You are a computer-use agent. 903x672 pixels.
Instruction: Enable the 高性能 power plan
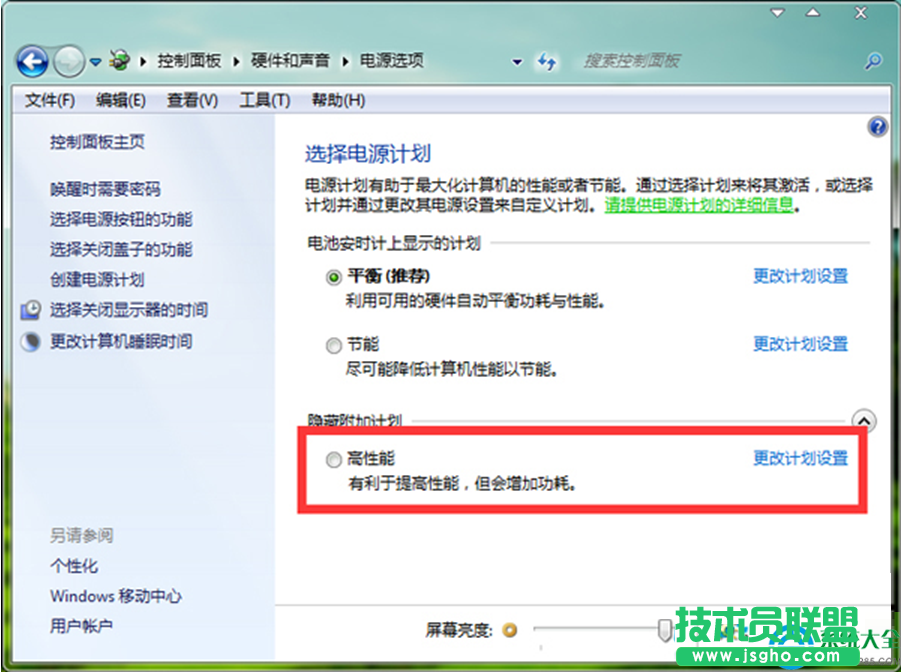click(x=331, y=460)
